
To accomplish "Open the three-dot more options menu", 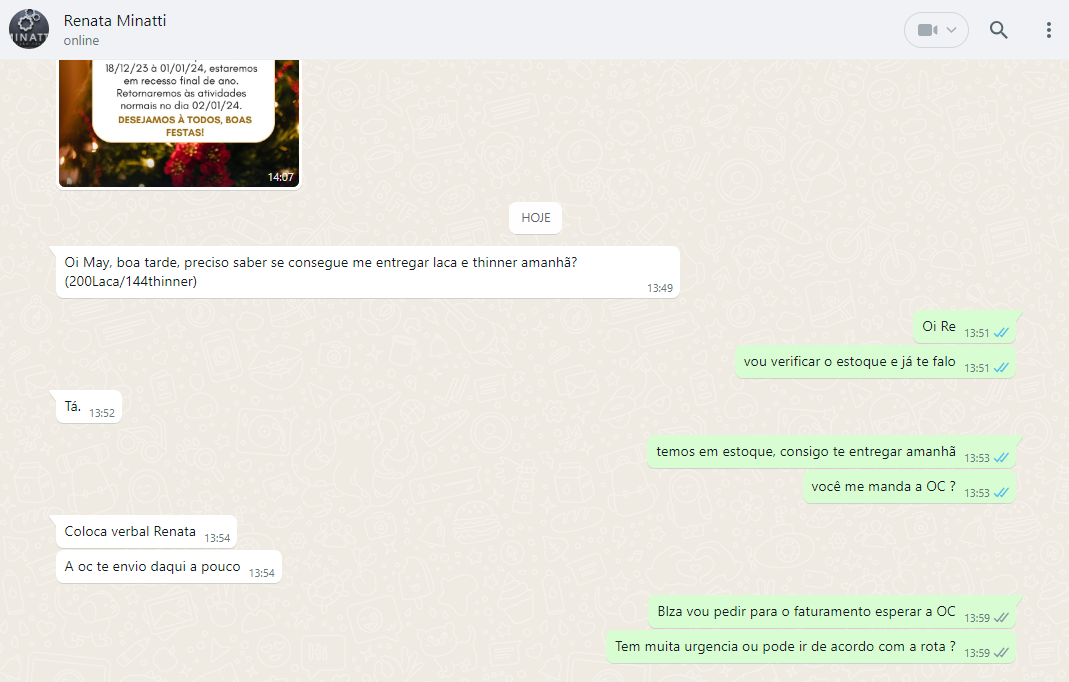I will click(x=1048, y=30).
